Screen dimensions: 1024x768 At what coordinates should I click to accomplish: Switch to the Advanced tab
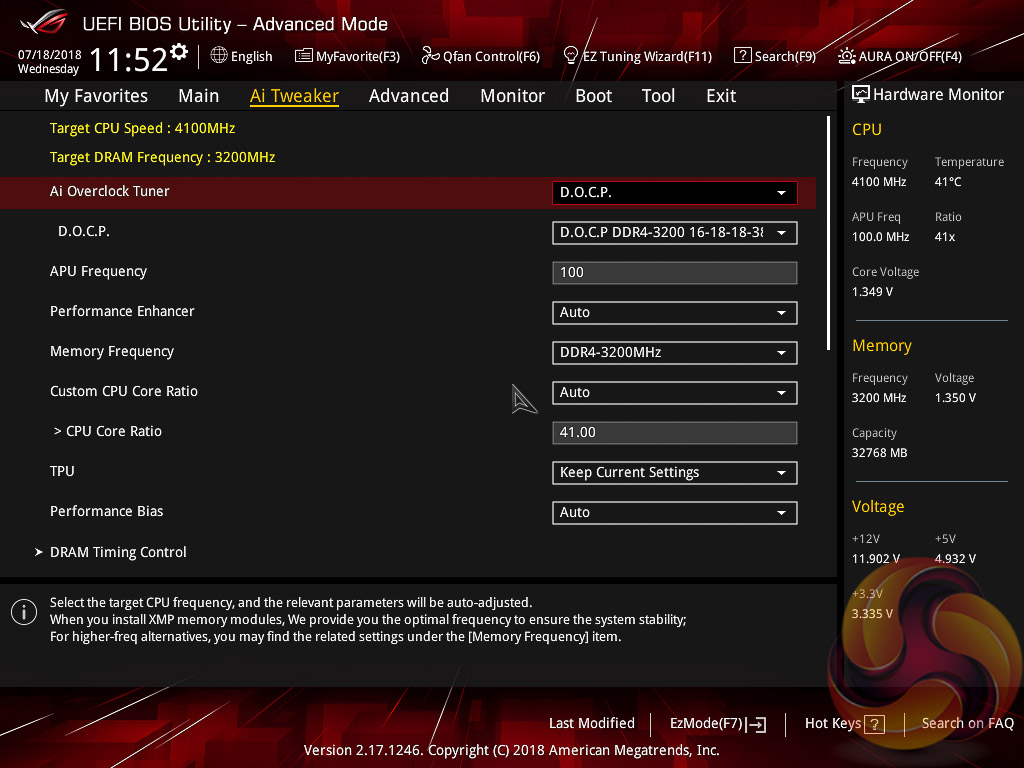(x=409, y=96)
